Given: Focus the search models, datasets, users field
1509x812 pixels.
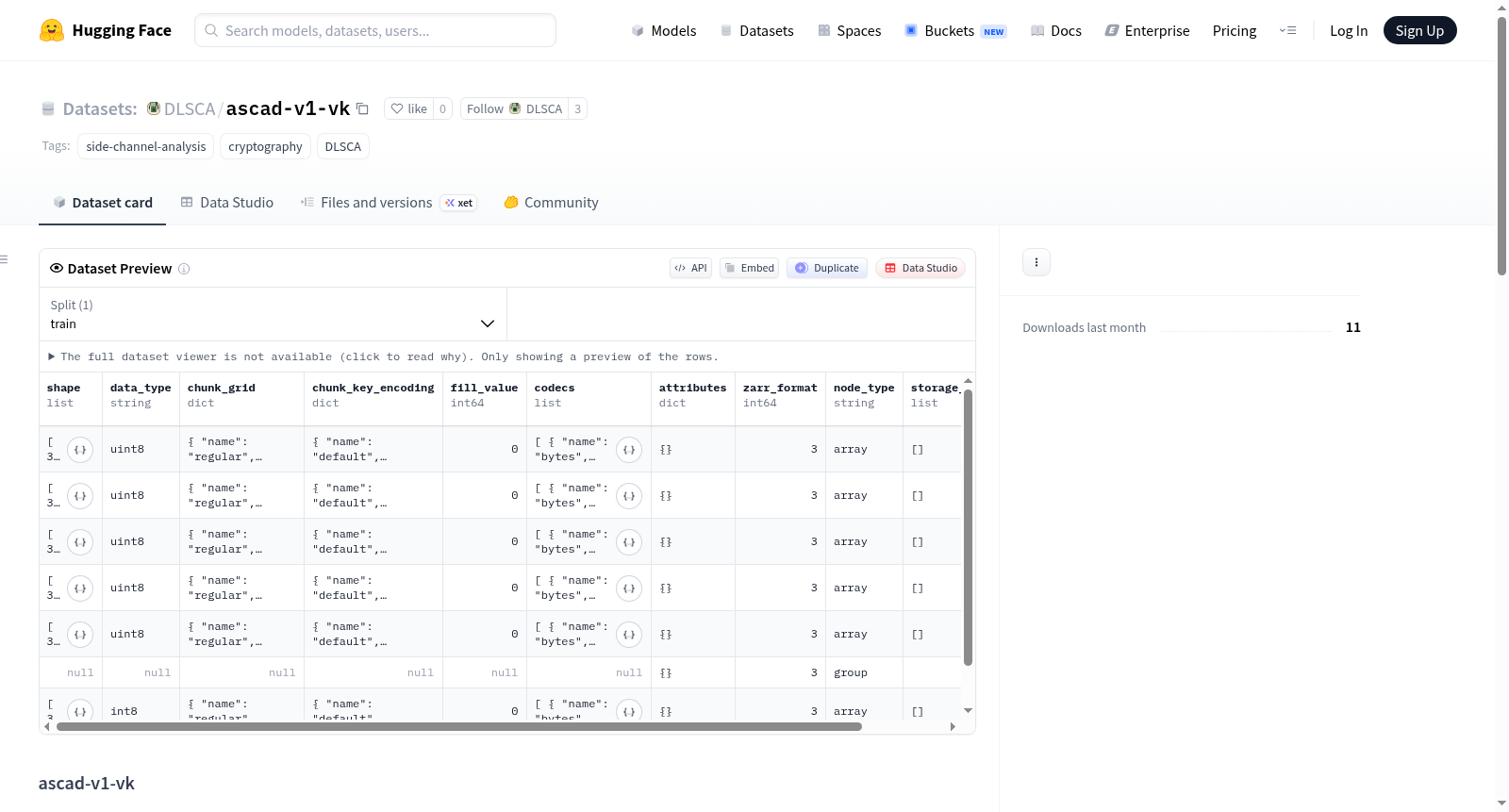Looking at the screenshot, I should 375,30.
